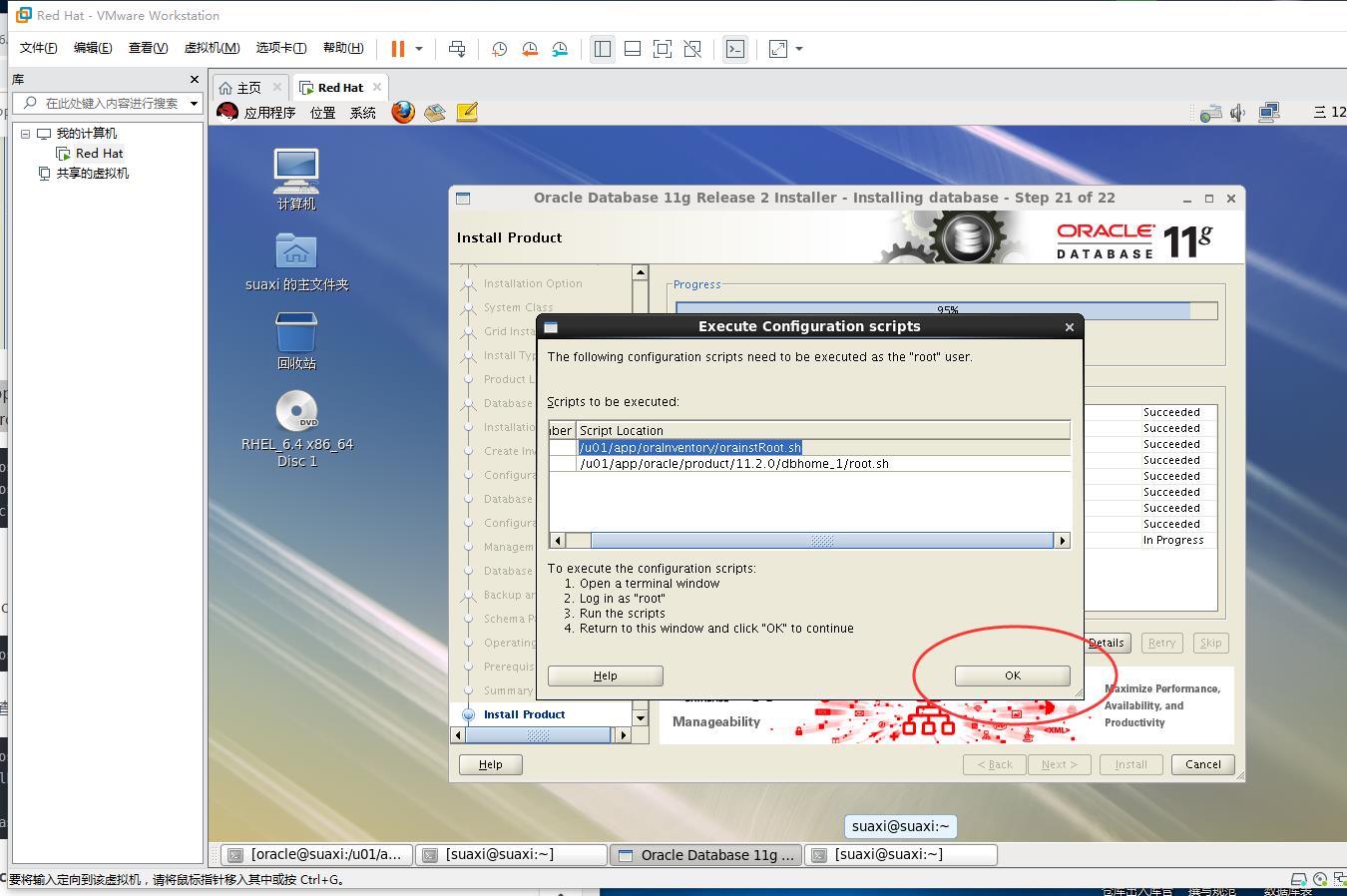Open the console view icon
1347x896 pixels.
[735, 48]
